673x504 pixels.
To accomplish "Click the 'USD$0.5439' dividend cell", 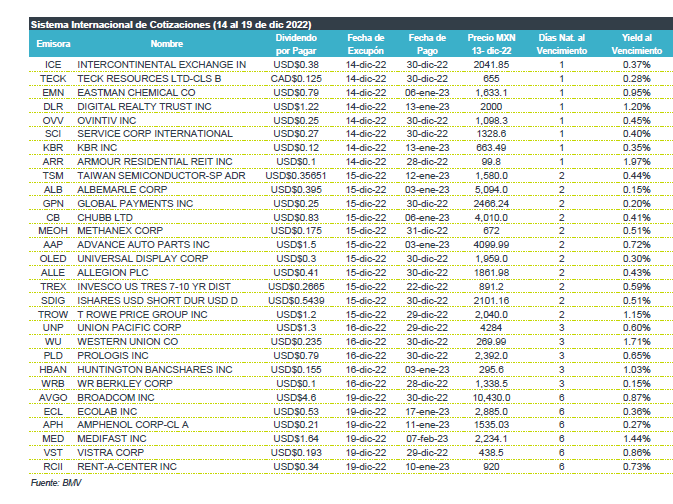I will pos(296,301).
